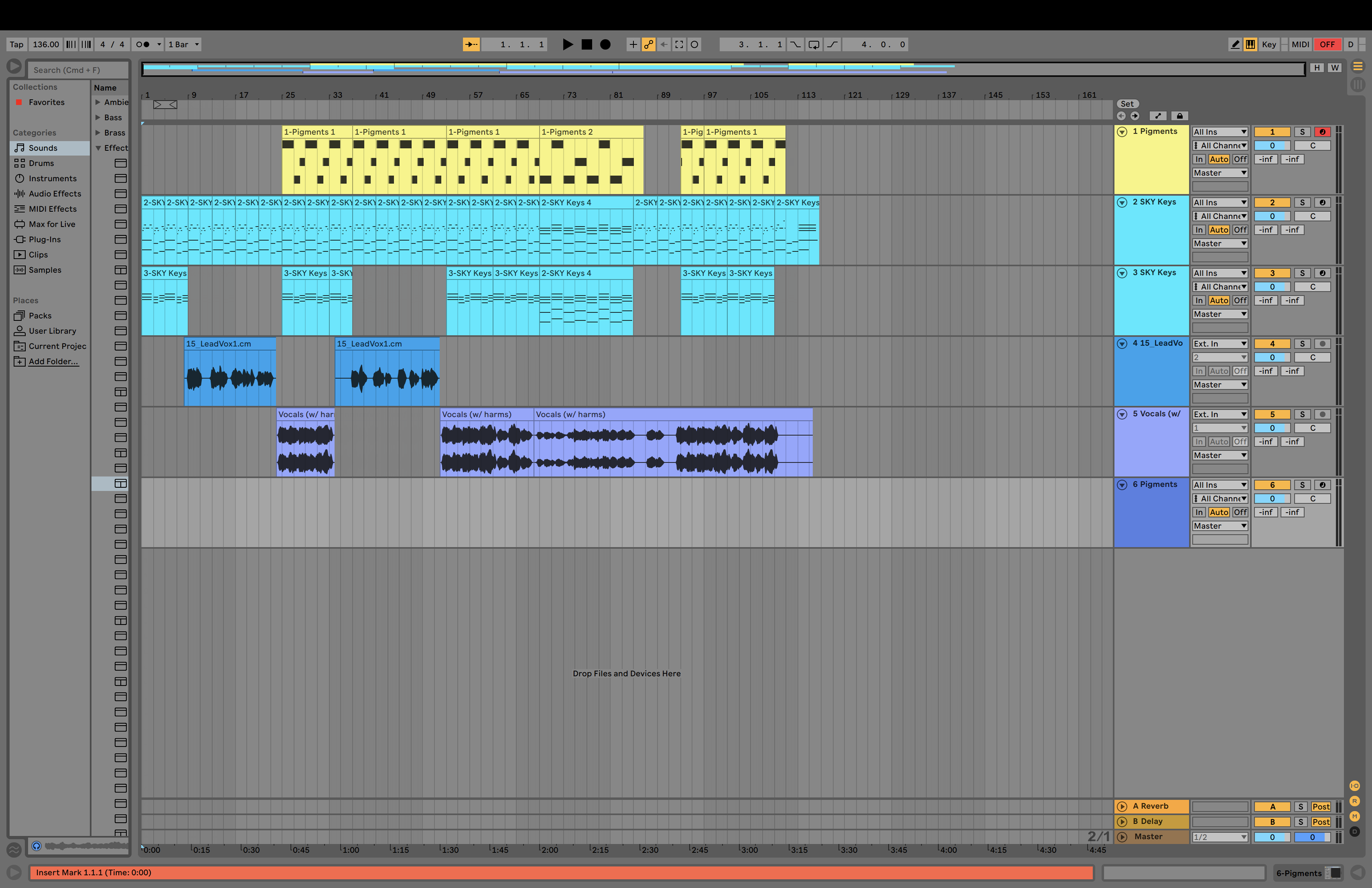Click the Max for Live category

(x=51, y=224)
